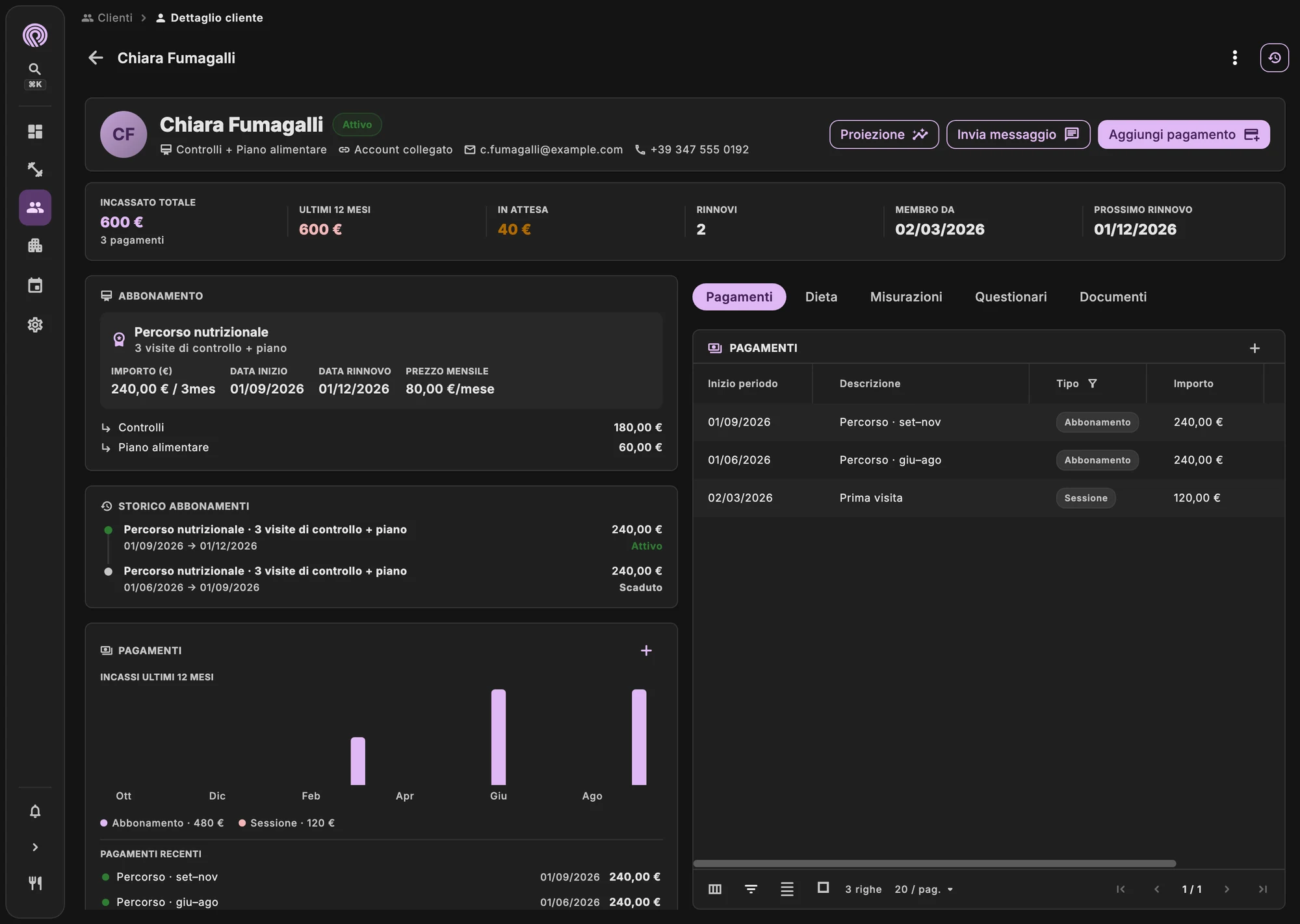Switch to the Misurazioni tab
This screenshot has height=924, width=1300.
coord(906,297)
